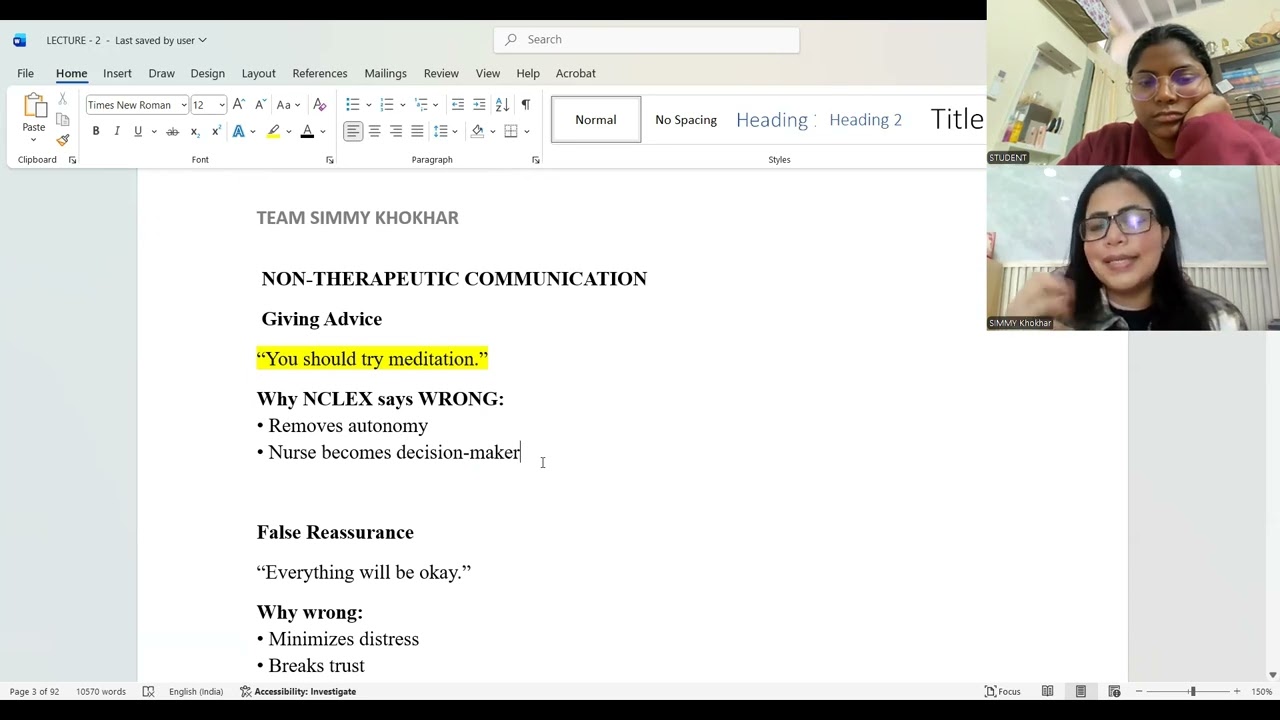Click Accessibility: Investigate in status bar
1280x720 pixels.
298,691
